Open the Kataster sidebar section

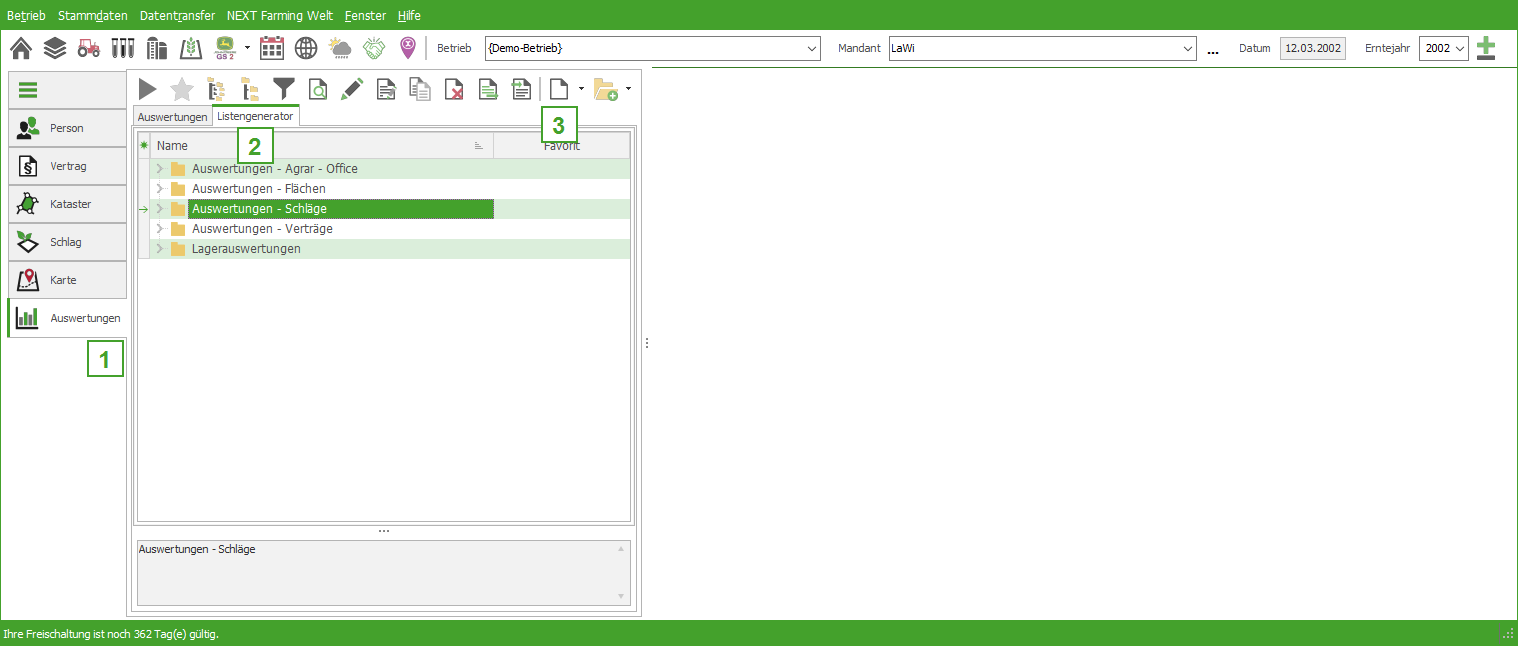[67, 204]
